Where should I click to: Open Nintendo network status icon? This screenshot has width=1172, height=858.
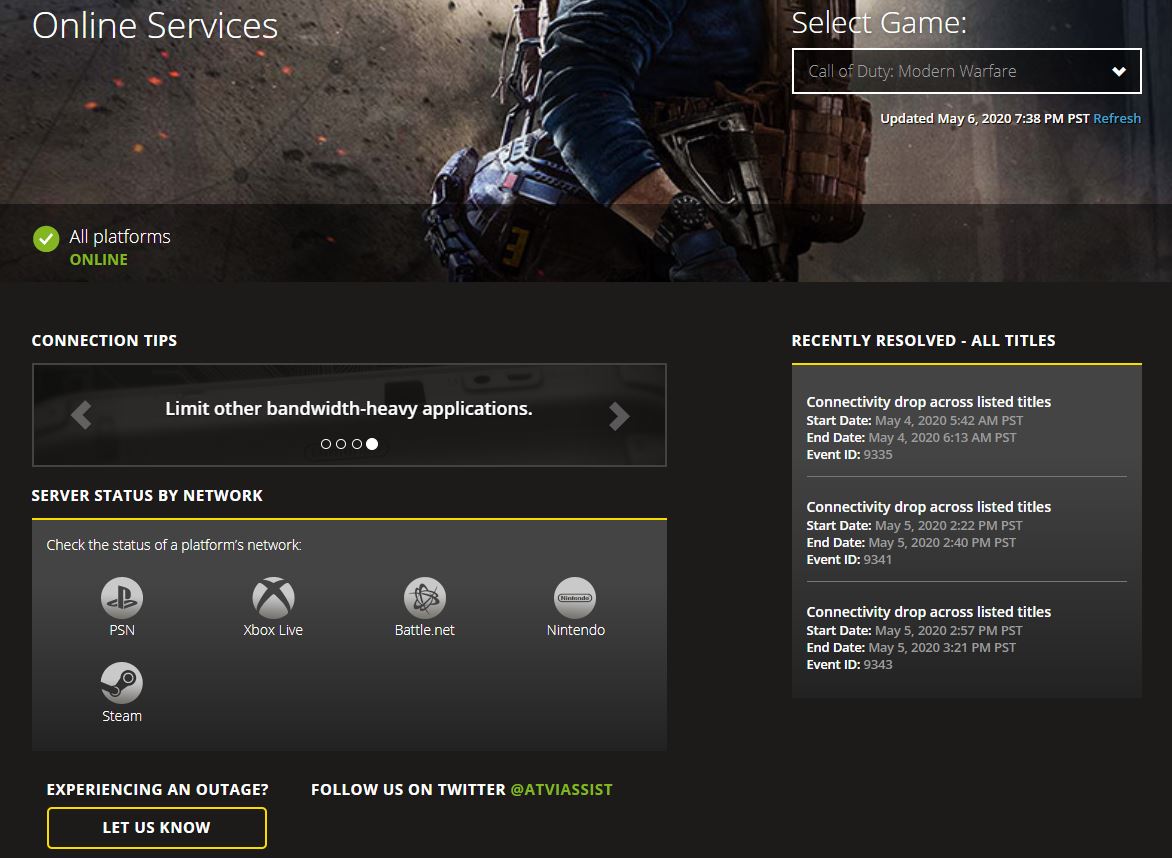pos(576,598)
